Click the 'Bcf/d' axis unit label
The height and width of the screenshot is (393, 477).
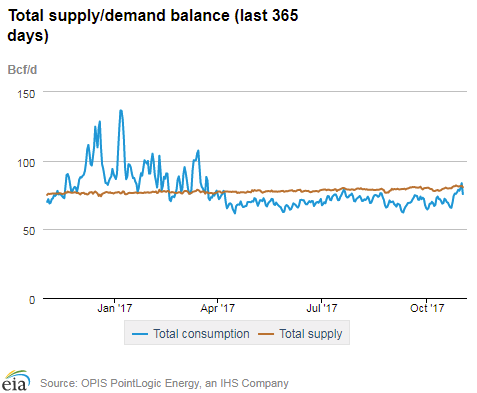click(22, 70)
